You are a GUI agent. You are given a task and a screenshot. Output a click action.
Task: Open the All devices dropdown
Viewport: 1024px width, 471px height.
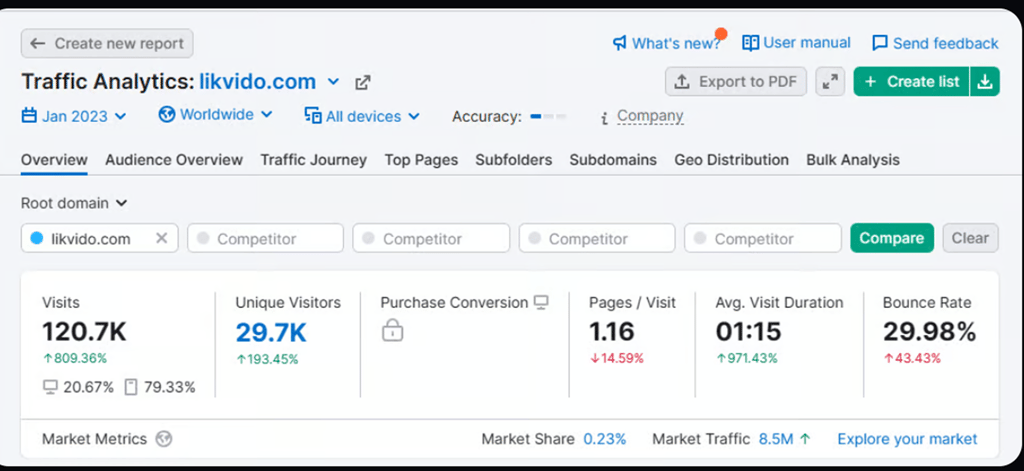point(362,116)
